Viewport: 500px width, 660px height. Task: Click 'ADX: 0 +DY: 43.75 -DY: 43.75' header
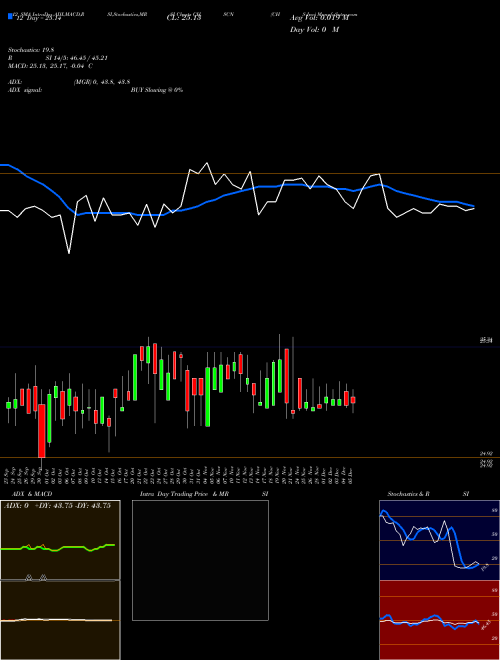point(58,506)
